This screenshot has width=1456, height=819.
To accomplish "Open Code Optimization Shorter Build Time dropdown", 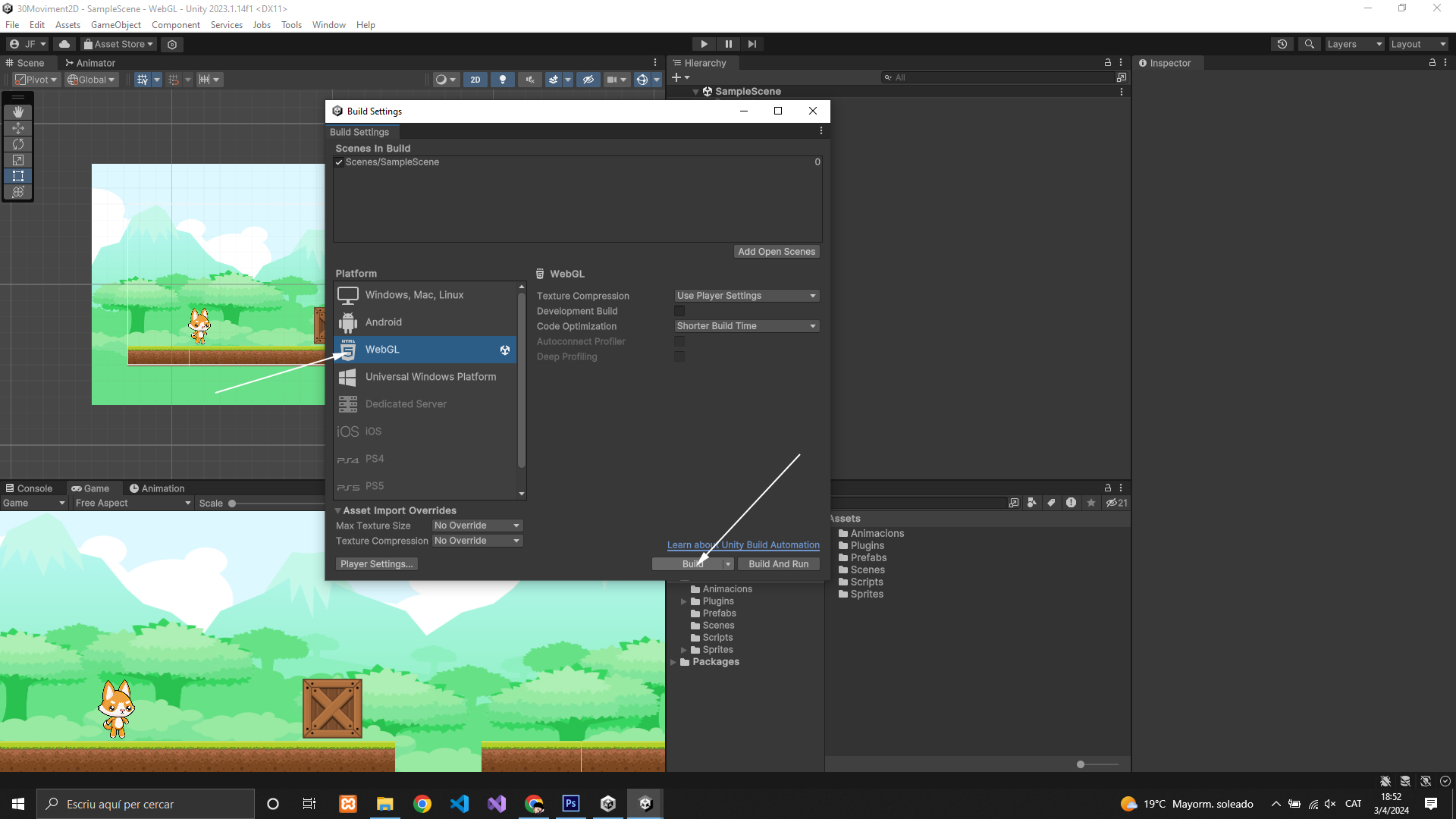I will click(x=746, y=326).
